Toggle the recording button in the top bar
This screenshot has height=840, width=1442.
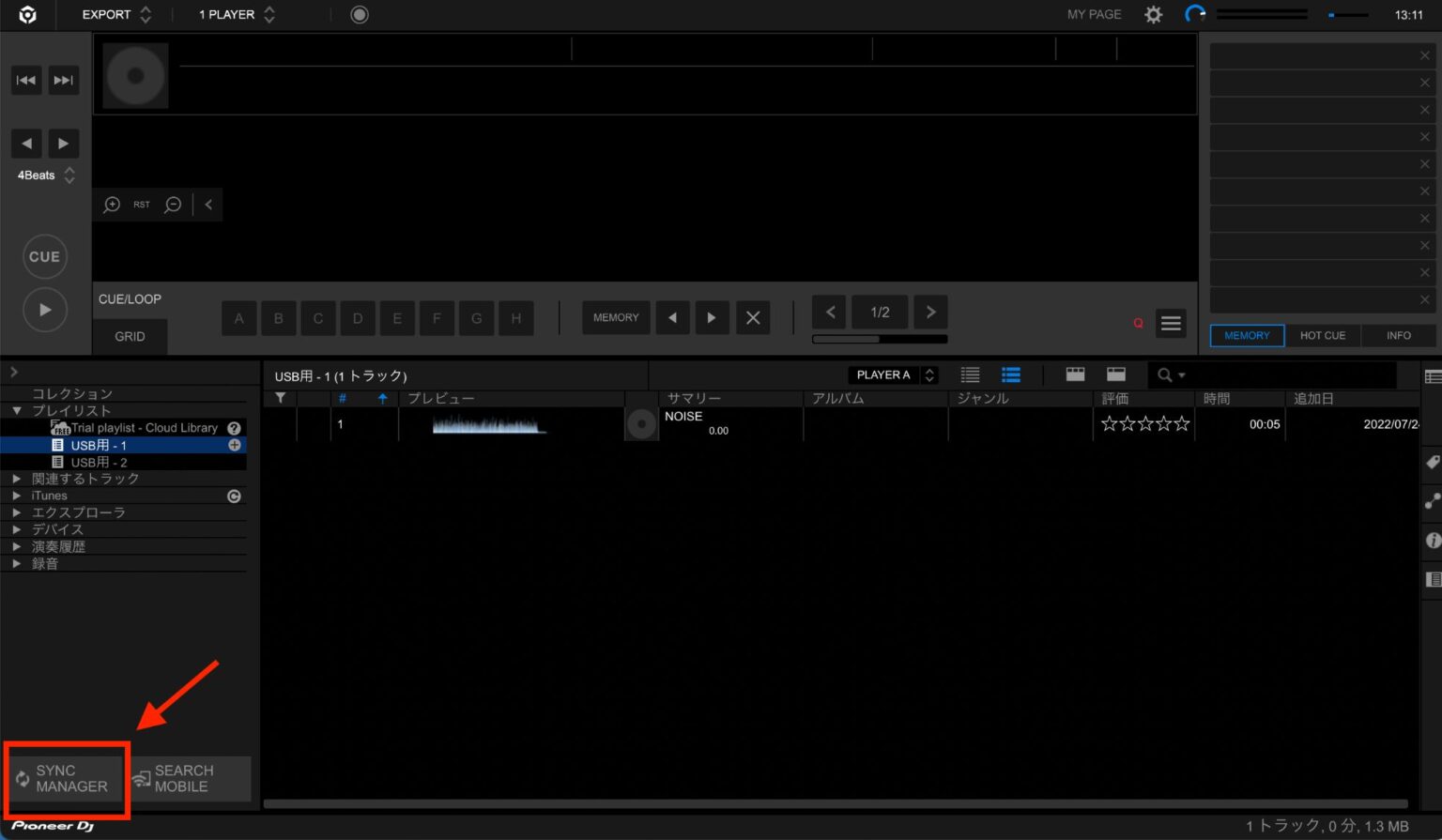pyautogui.click(x=359, y=14)
